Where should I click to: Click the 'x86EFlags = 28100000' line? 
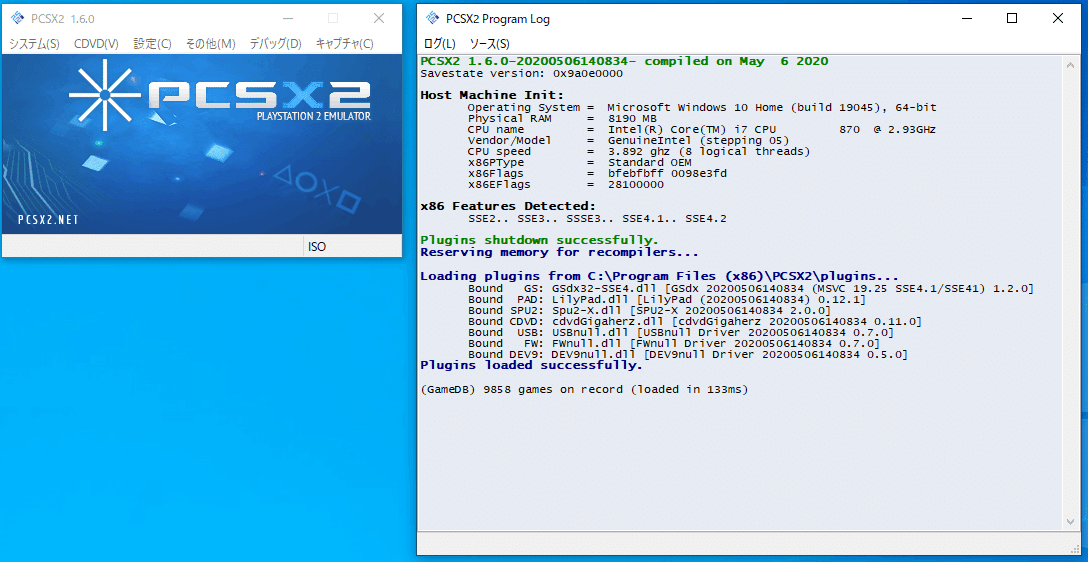566,185
